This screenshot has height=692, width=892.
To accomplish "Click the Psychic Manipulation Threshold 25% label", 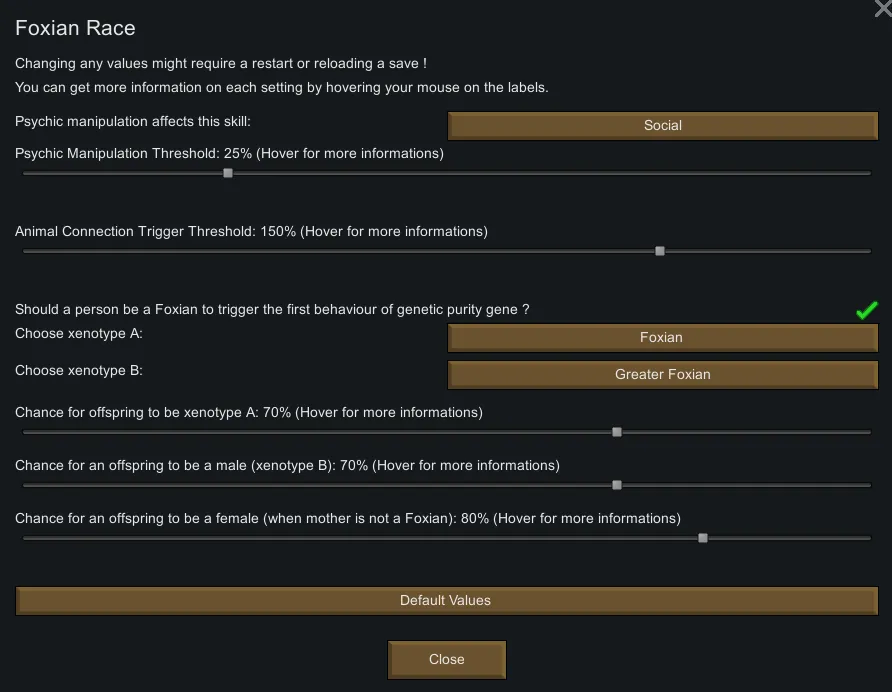I will click(x=229, y=154).
